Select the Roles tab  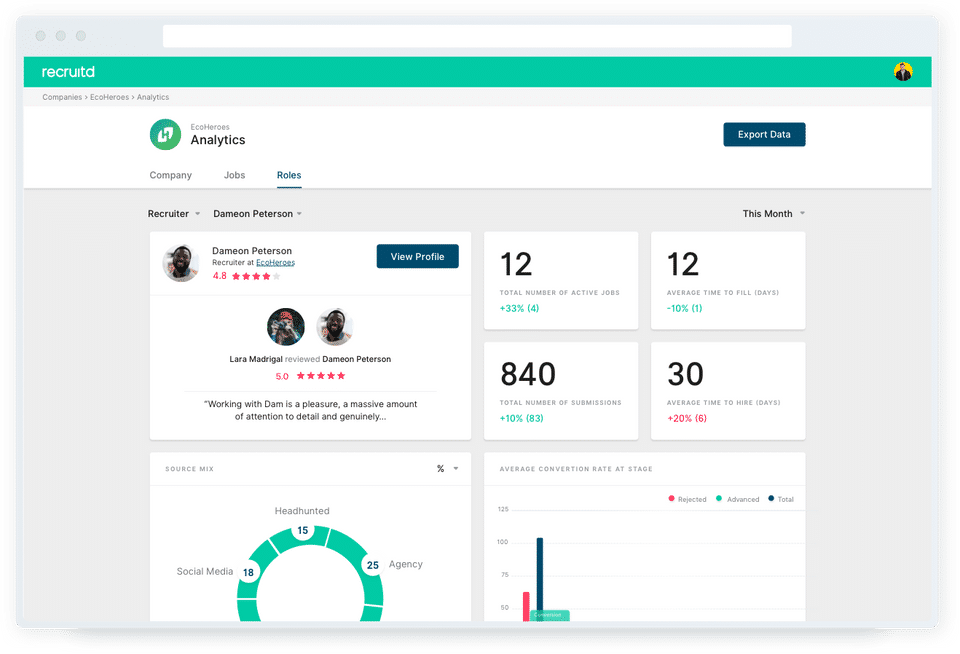(289, 175)
